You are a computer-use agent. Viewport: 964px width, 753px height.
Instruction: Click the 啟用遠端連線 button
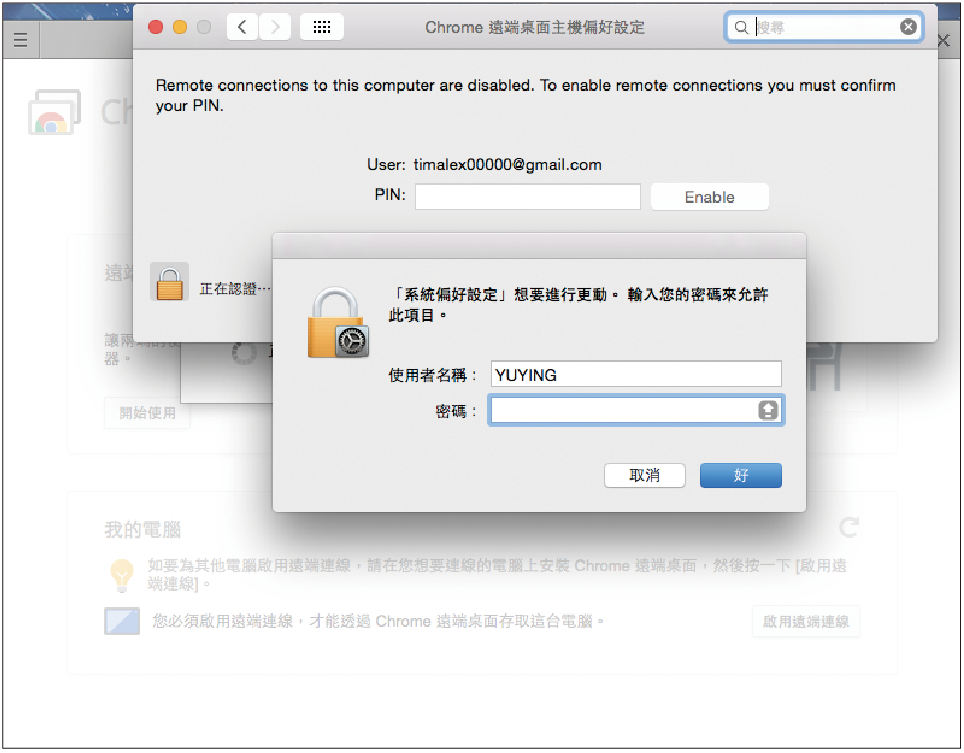[805, 621]
